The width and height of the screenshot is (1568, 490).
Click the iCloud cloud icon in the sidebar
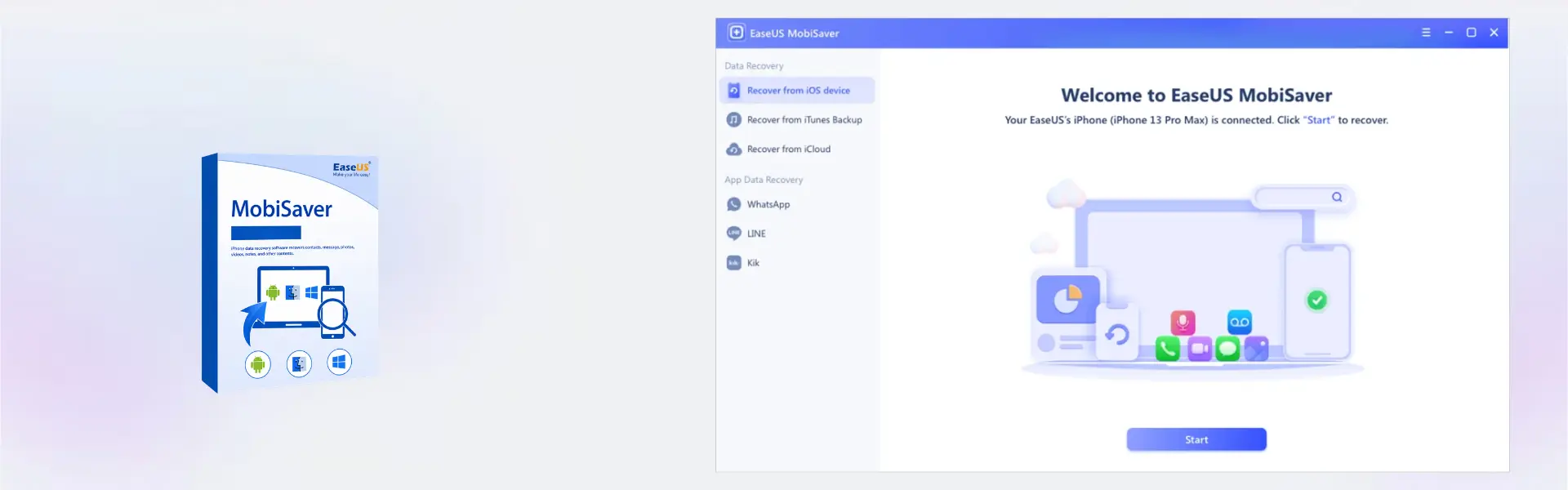click(734, 149)
